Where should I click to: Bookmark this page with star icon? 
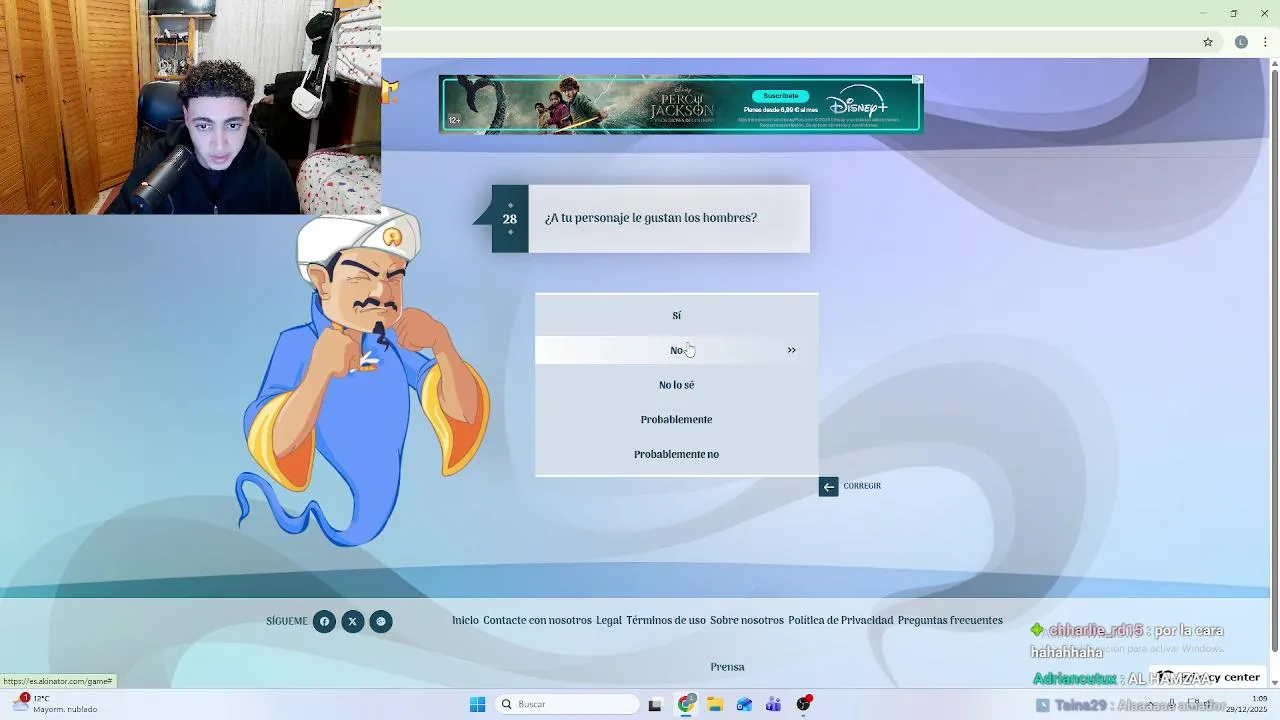coord(1208,42)
